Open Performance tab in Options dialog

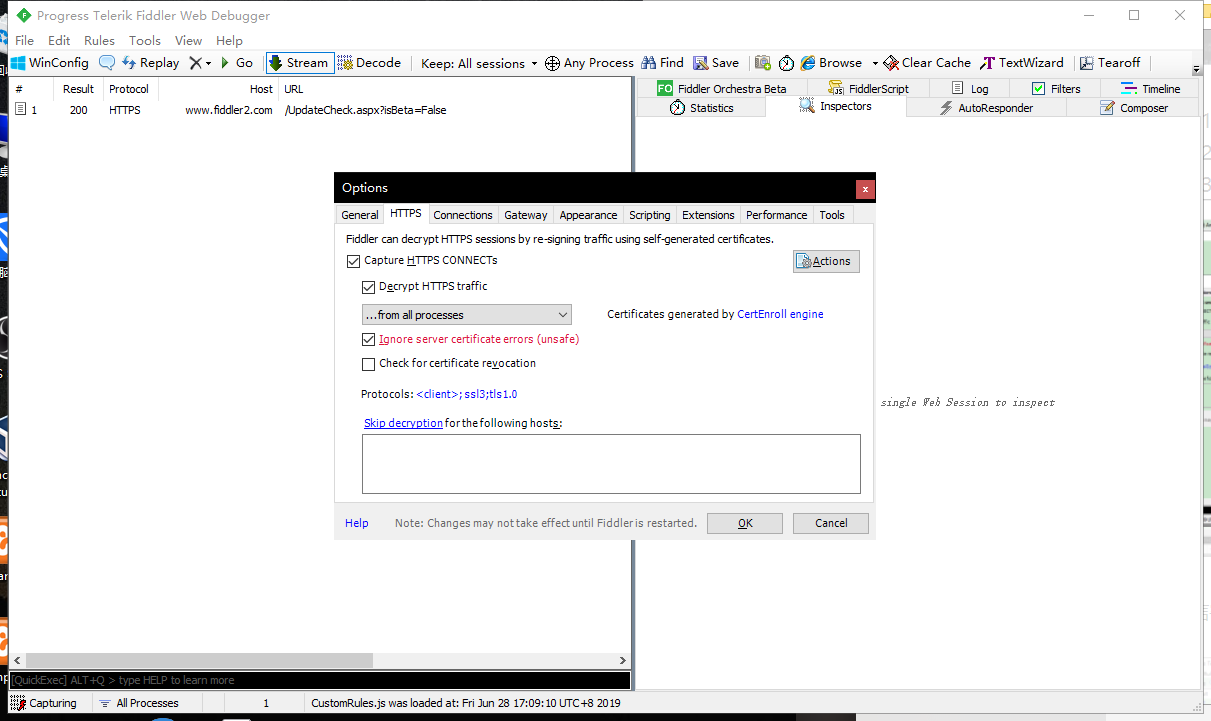pyautogui.click(x=777, y=215)
